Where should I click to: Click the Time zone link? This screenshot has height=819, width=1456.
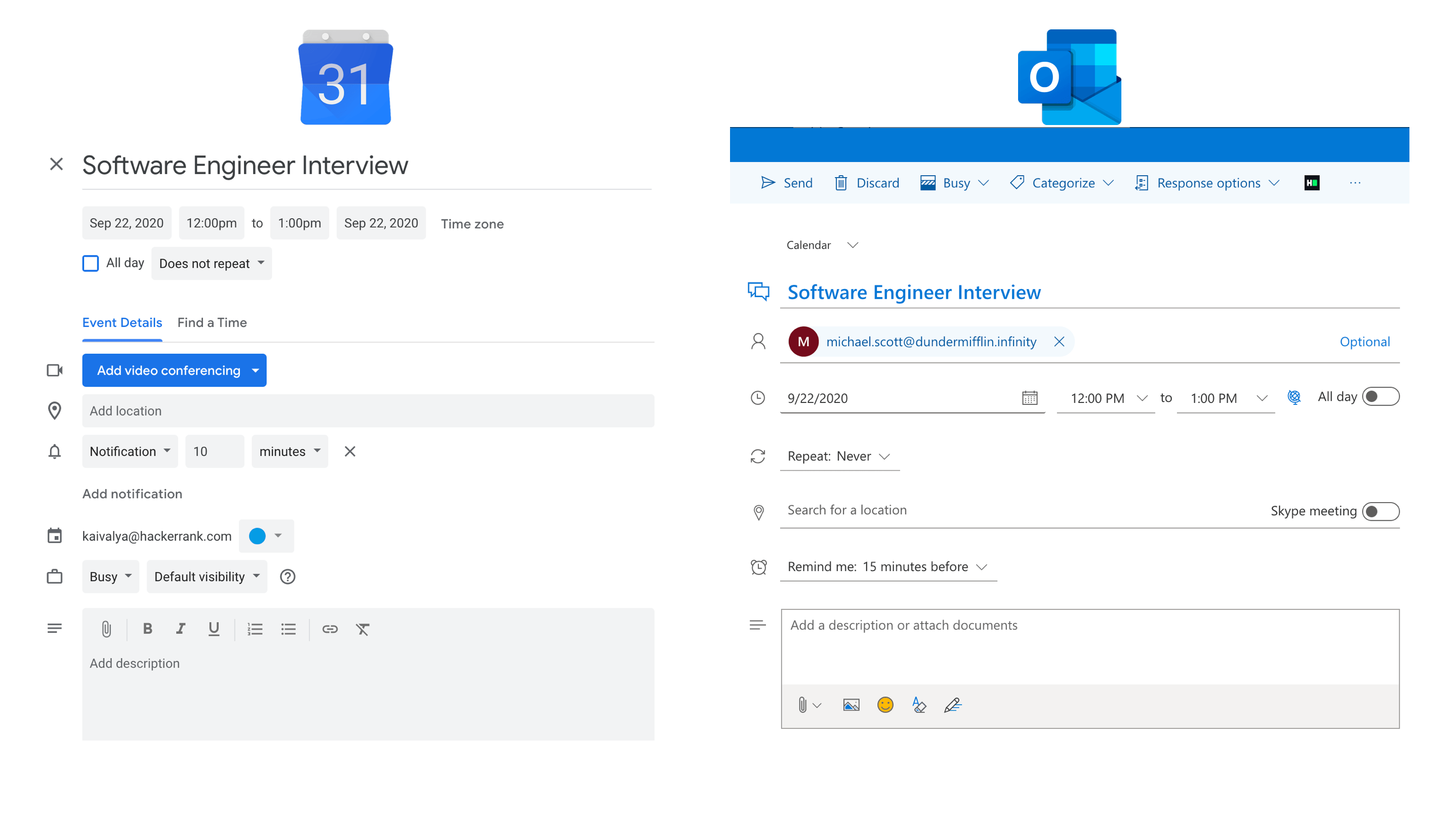click(472, 224)
